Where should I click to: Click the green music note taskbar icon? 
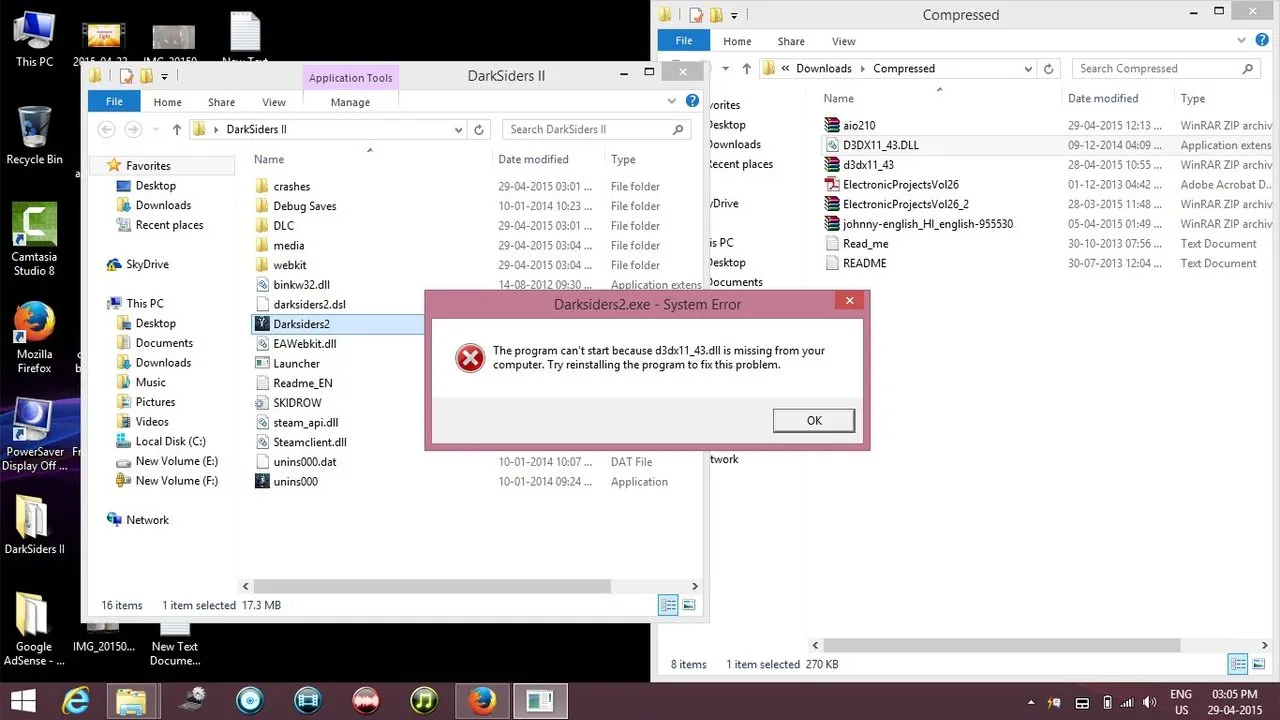pos(425,700)
